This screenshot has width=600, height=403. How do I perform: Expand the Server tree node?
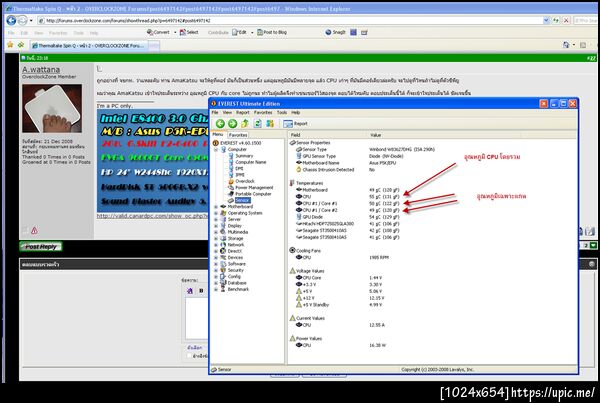pyautogui.click(x=216, y=220)
